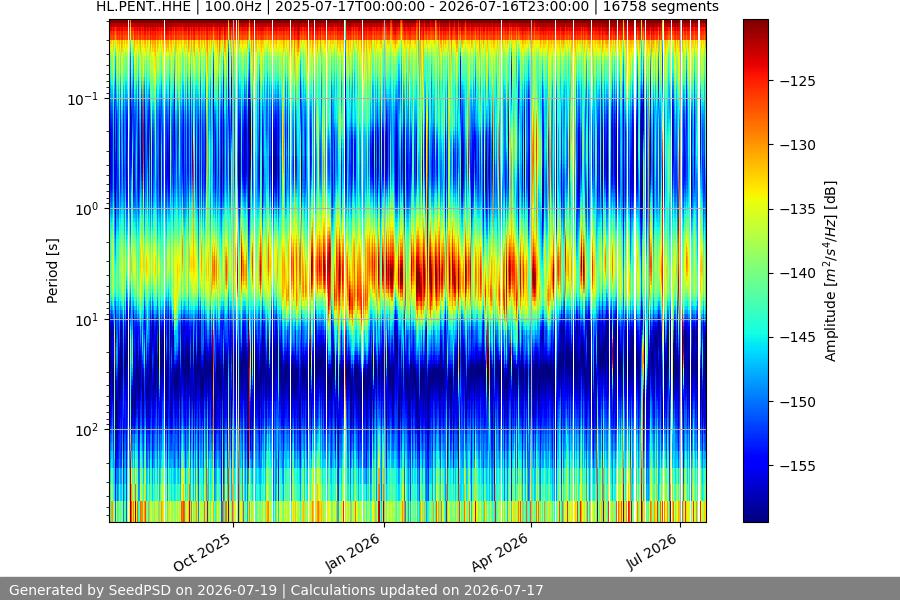Click the −130 colorbar tick label
Viewport: 900px width, 600px height.
798,145
